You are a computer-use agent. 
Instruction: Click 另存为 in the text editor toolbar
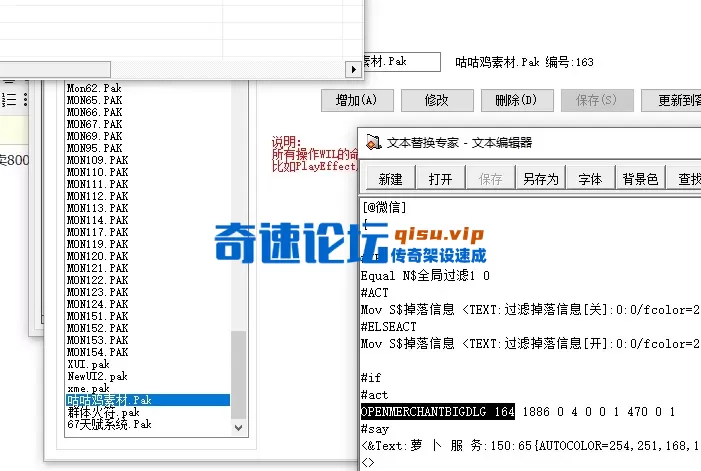[541, 179]
